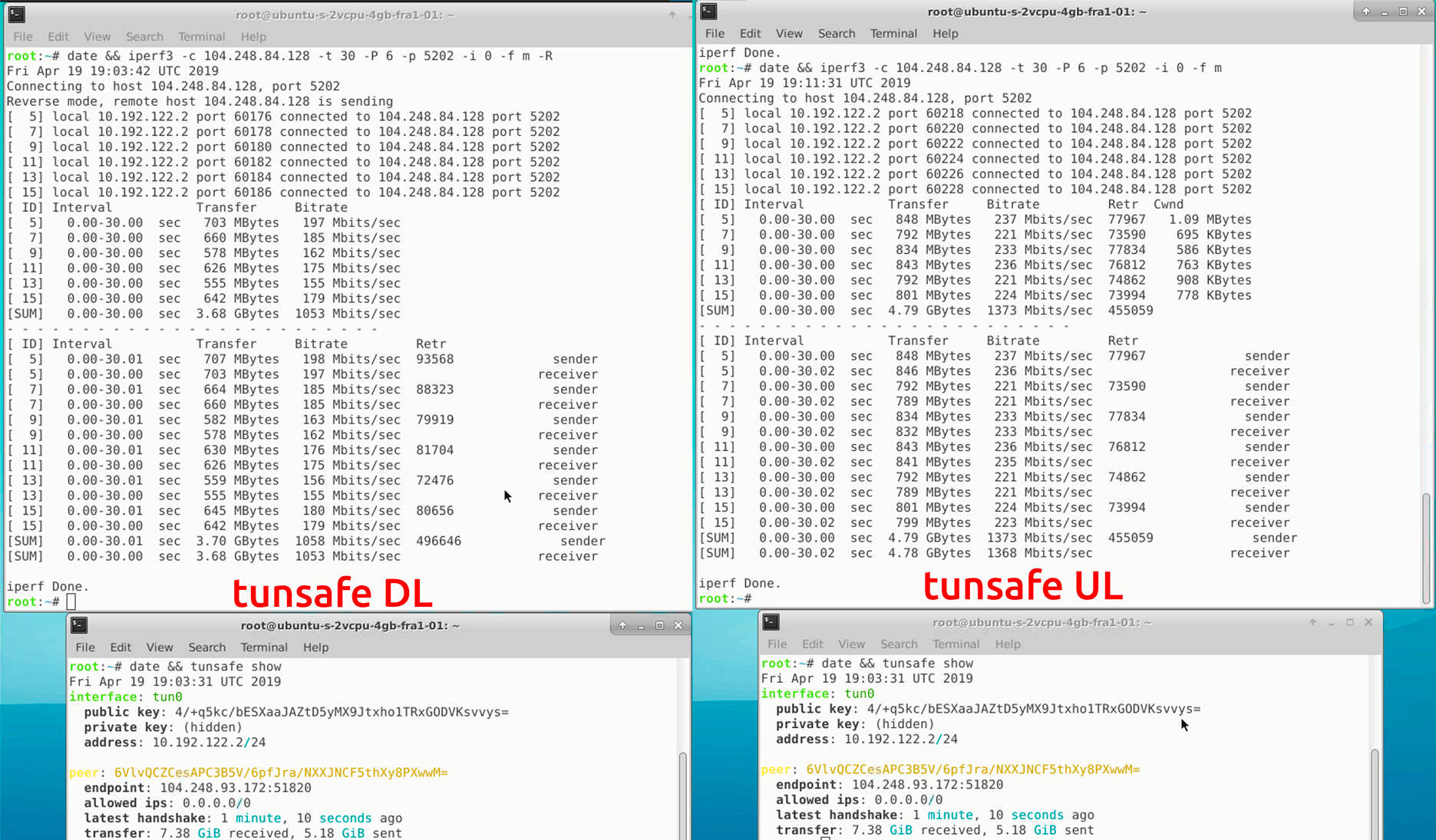Click '1053 Mbits/sec' SUM receiver bitrate in DL

click(348, 556)
